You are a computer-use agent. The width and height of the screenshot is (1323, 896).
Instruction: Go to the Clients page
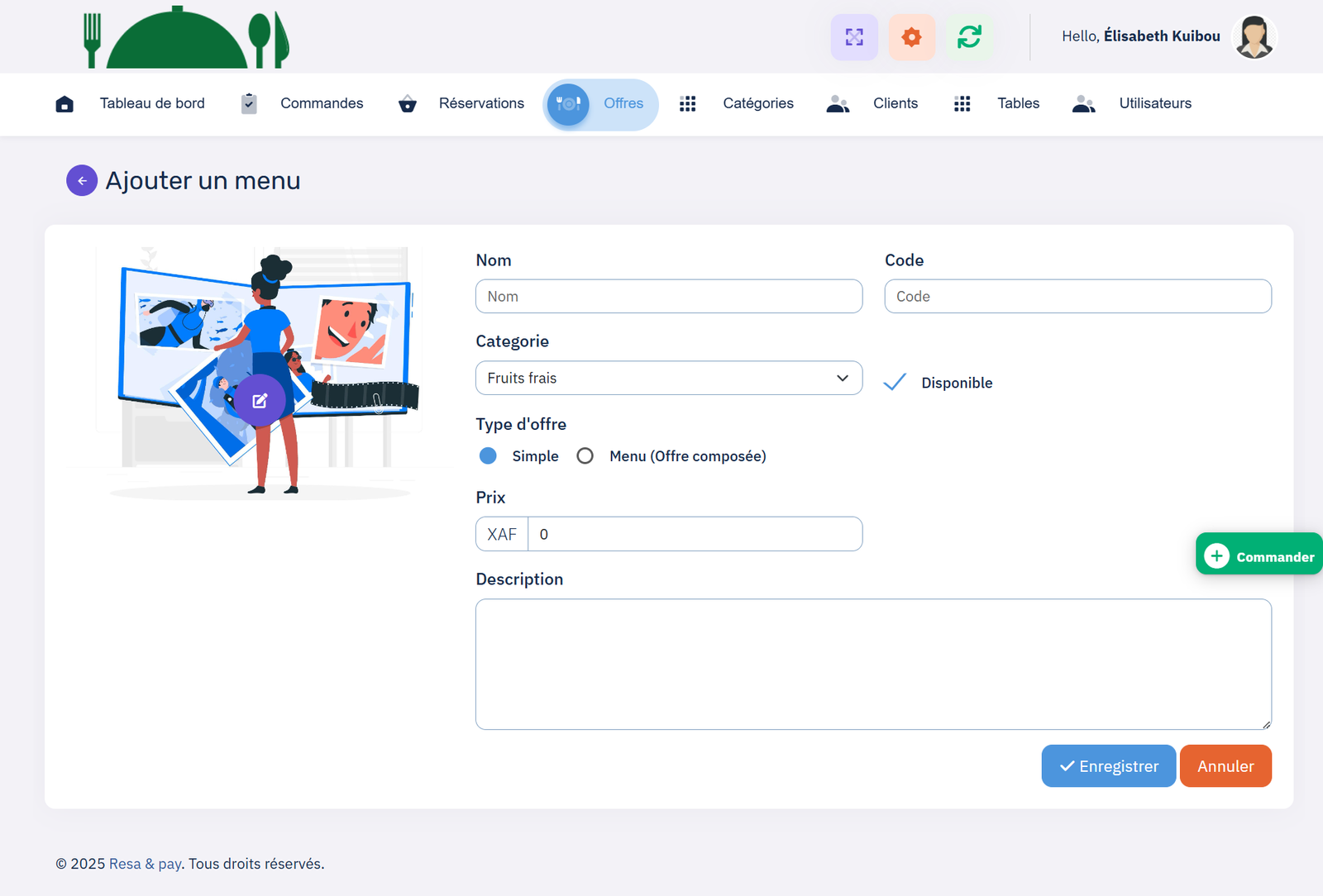(895, 103)
